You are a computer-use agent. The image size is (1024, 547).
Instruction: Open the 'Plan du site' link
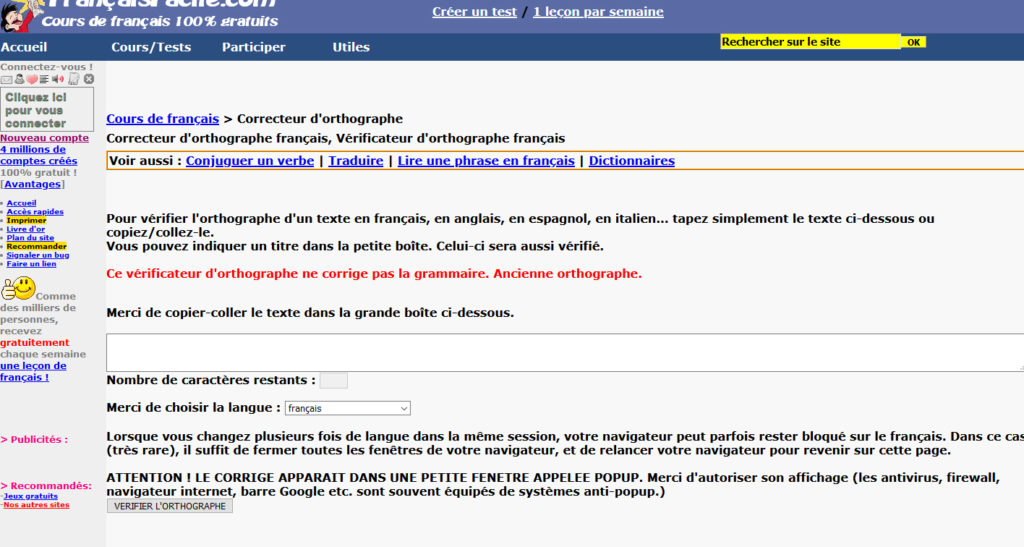click(30, 238)
